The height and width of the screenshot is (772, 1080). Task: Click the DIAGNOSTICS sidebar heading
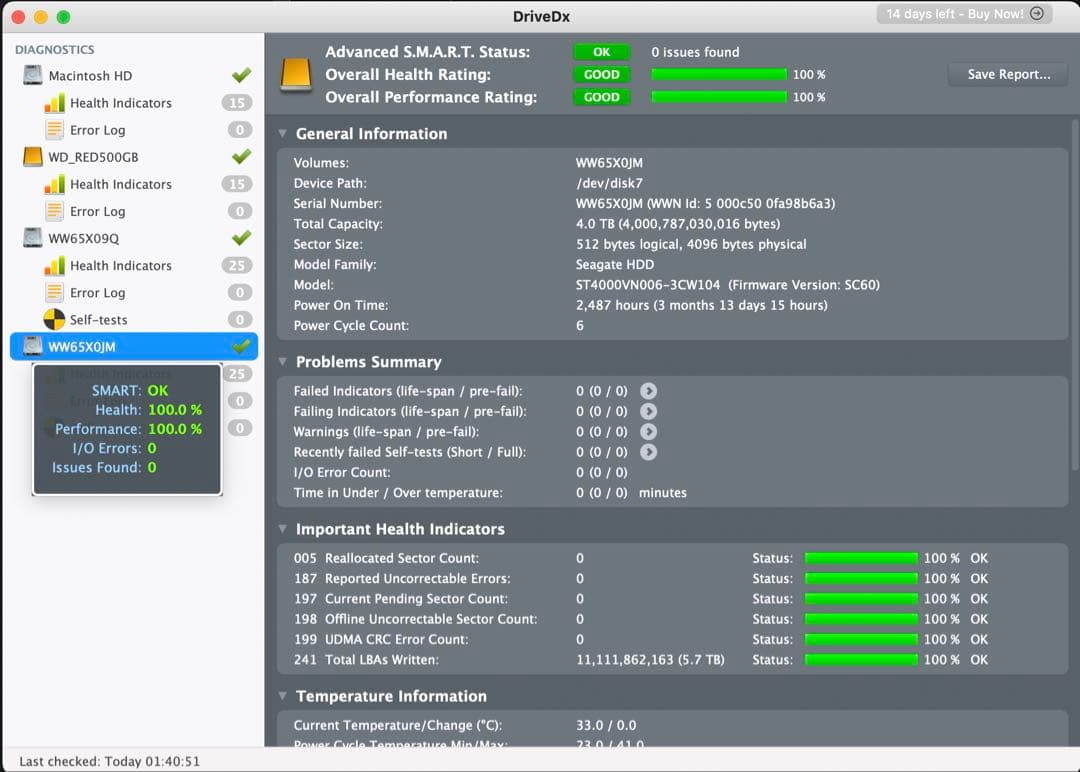point(55,50)
